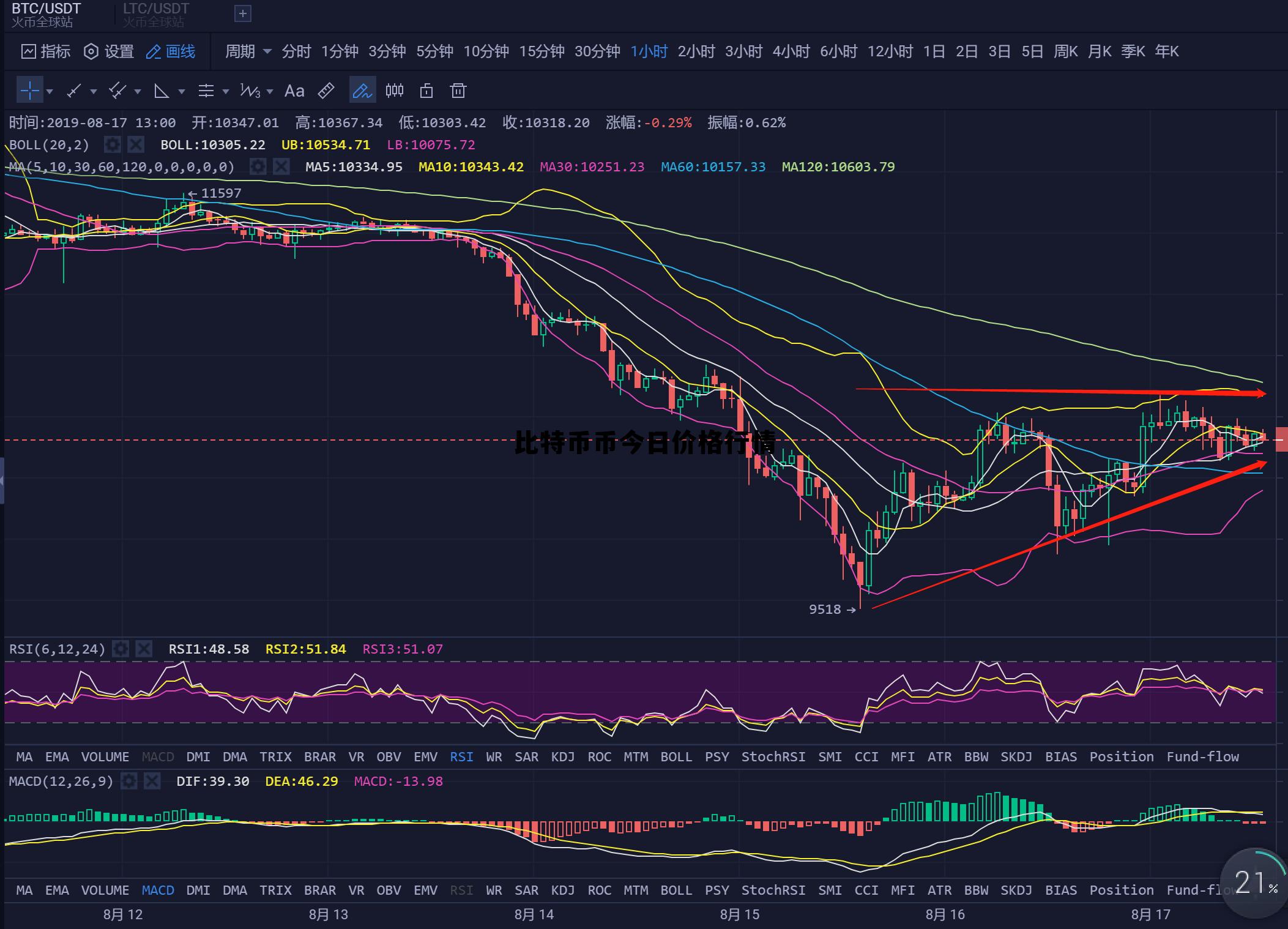This screenshot has height=929, width=1288.
Task: Select the trend line drawing tool
Action: [x=74, y=91]
